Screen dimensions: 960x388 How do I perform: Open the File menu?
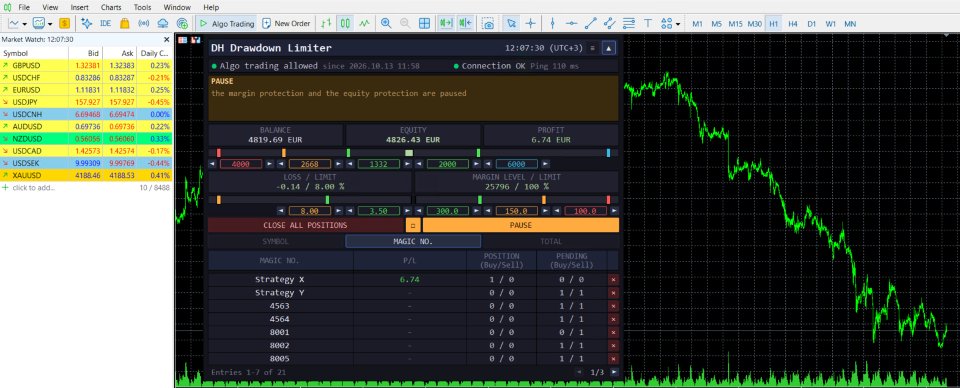24,7
